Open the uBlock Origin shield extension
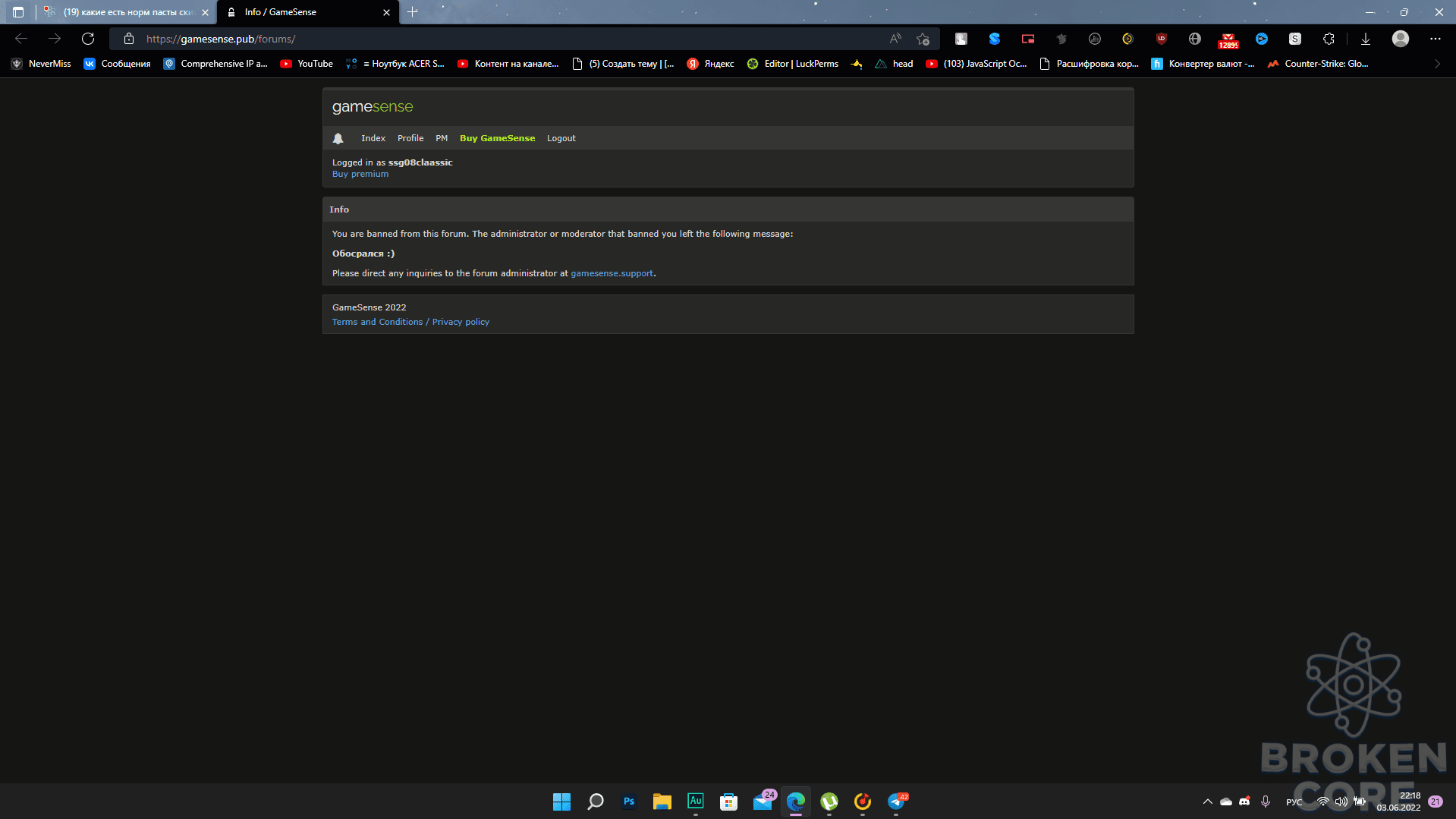The width and height of the screenshot is (1456, 819). pyautogui.click(x=1161, y=39)
